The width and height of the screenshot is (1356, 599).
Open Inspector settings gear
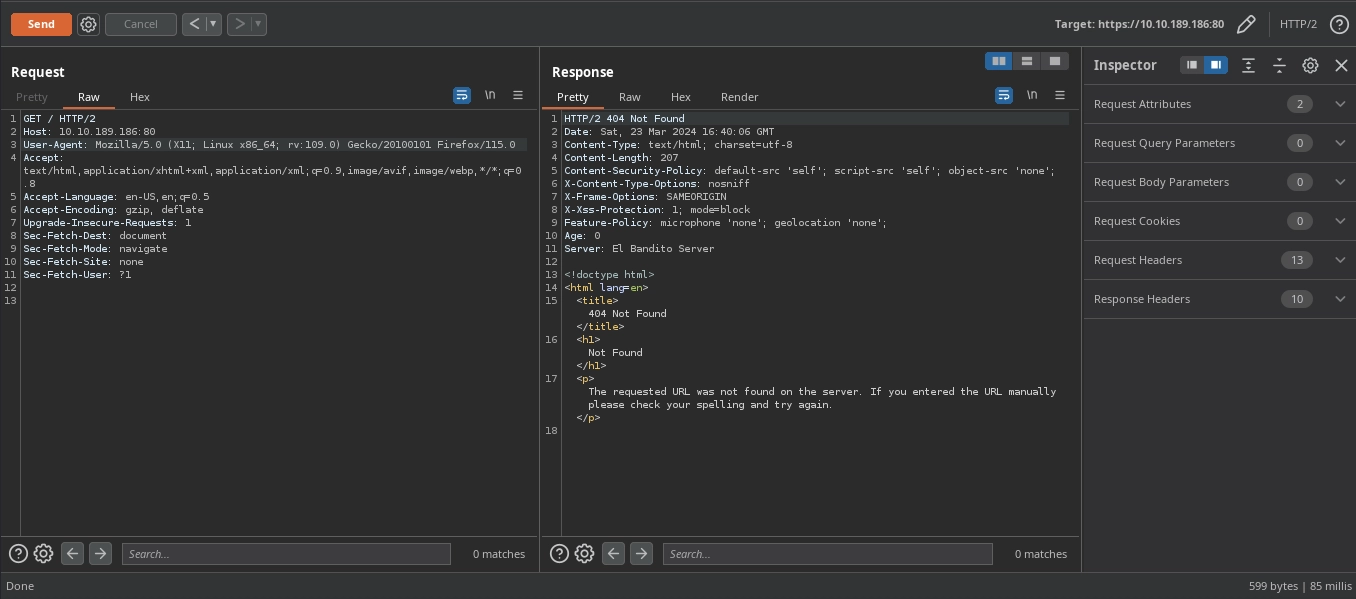coord(1310,65)
